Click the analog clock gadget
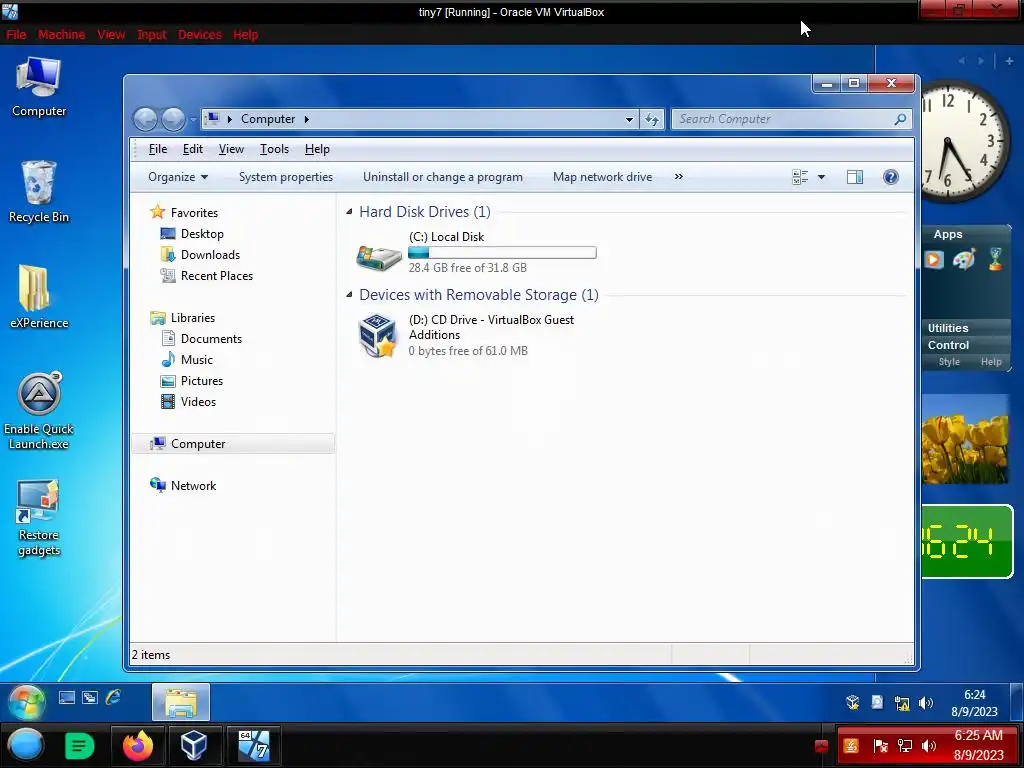Viewport: 1024px width, 768px height. tap(965, 141)
